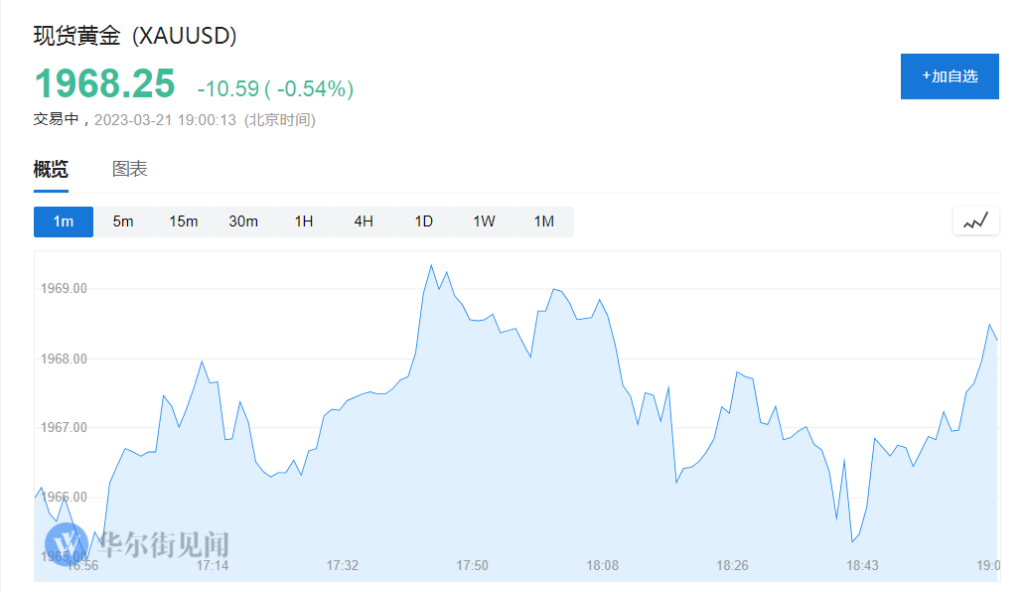Select the 5m timeframe
This screenshot has width=1024, height=592.
pos(123,221)
